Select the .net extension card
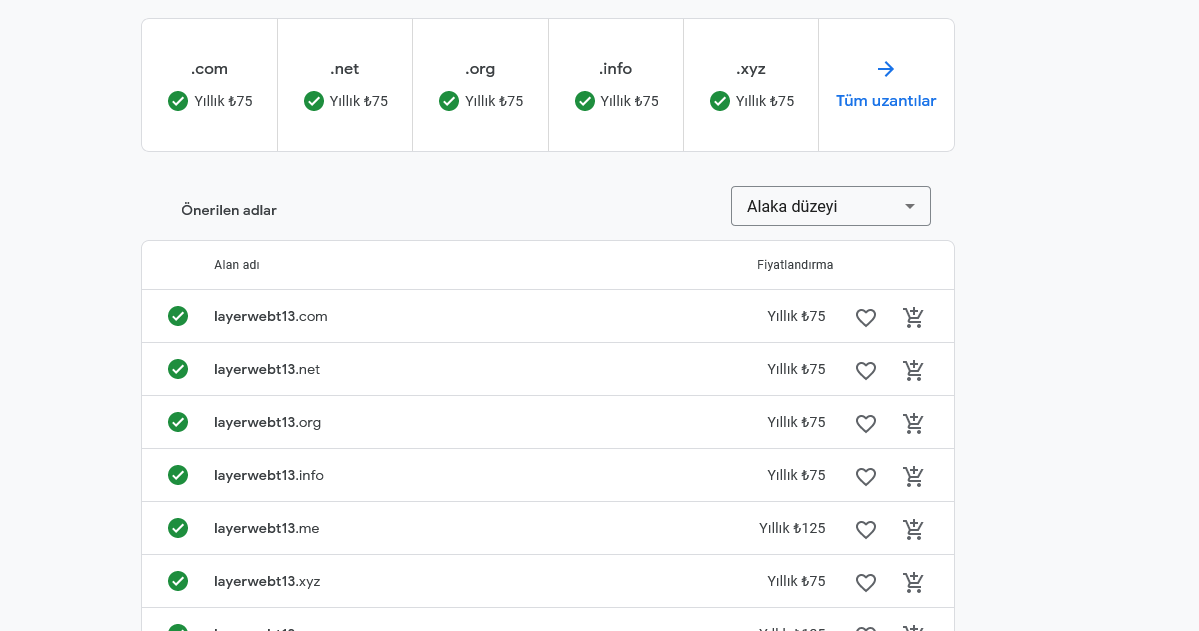Screen dimensions: 1199x631 point(345,85)
